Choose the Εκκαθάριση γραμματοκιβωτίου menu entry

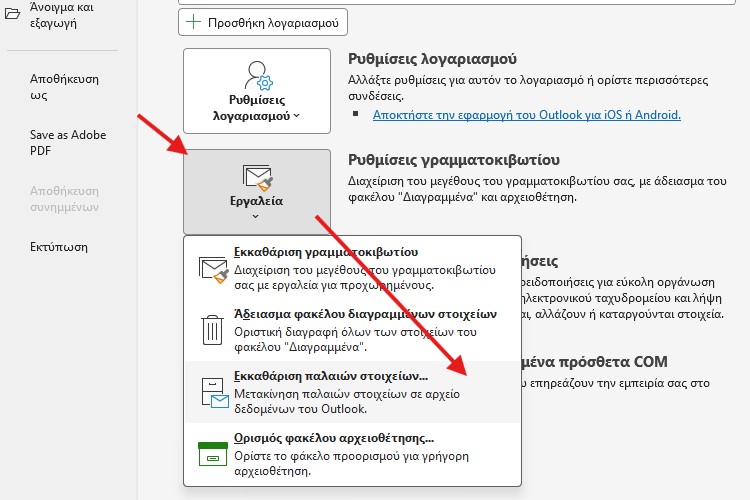(325, 252)
